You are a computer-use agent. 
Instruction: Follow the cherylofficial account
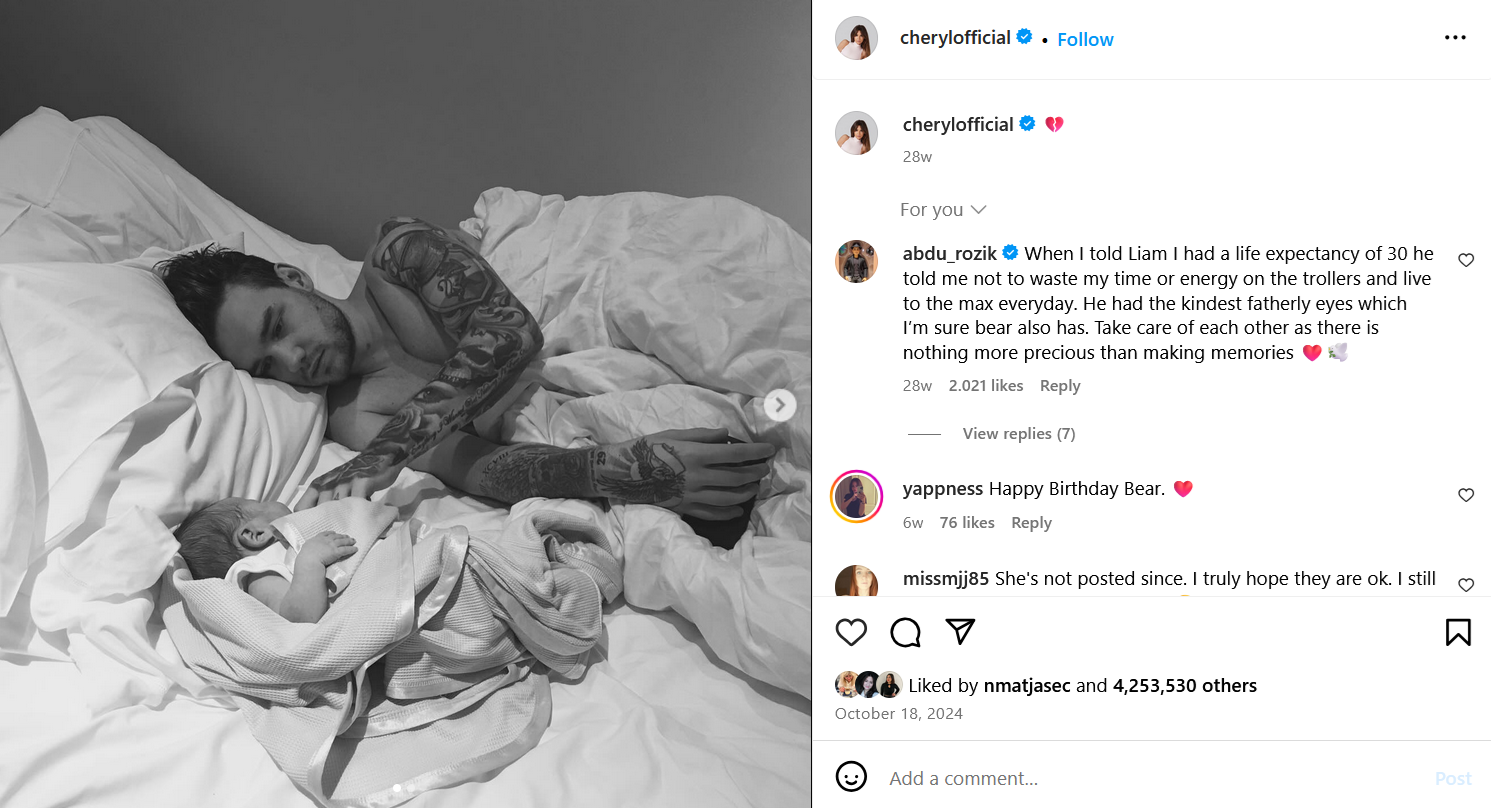(x=1085, y=39)
